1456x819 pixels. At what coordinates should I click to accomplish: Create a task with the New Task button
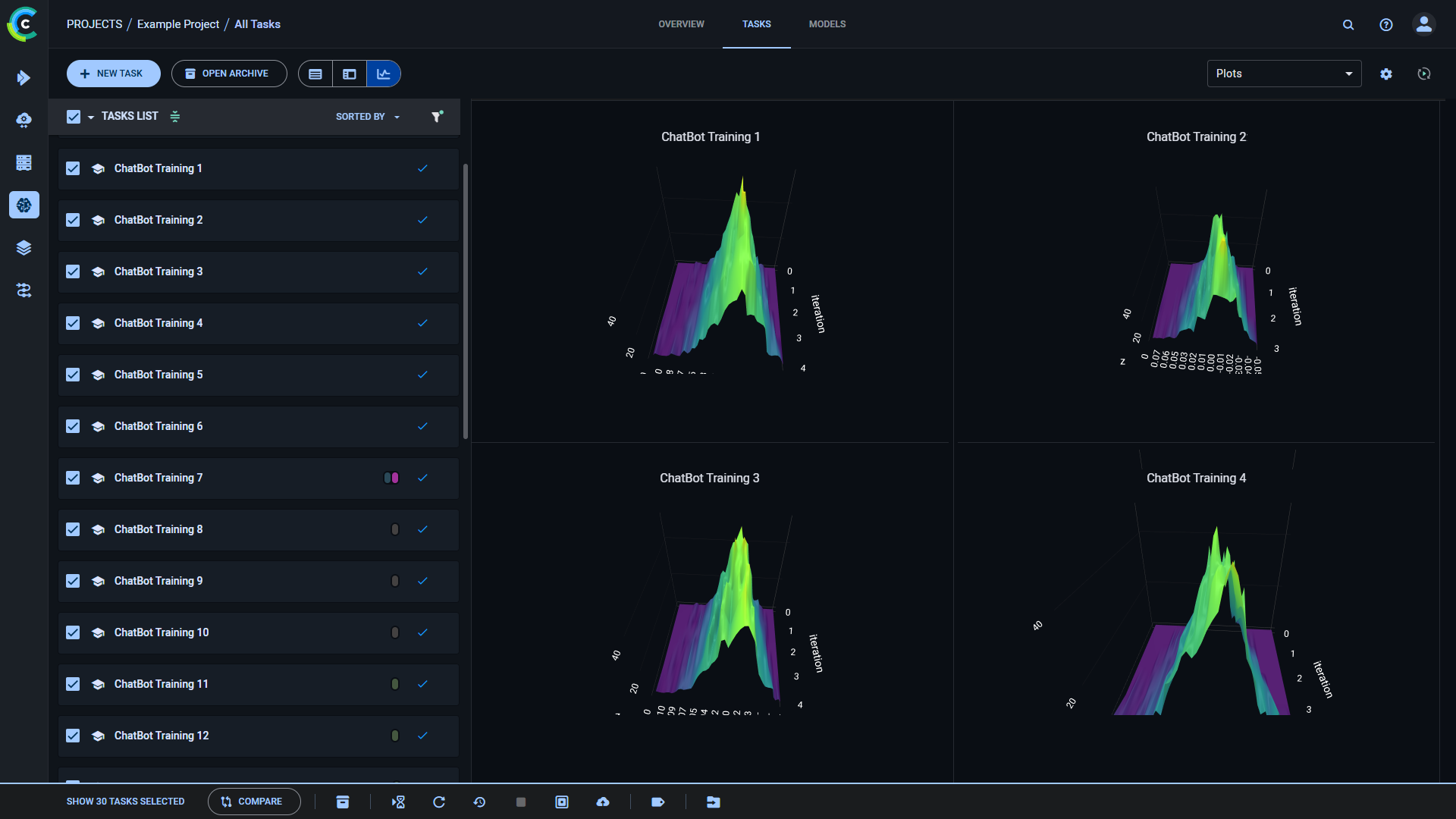(113, 73)
